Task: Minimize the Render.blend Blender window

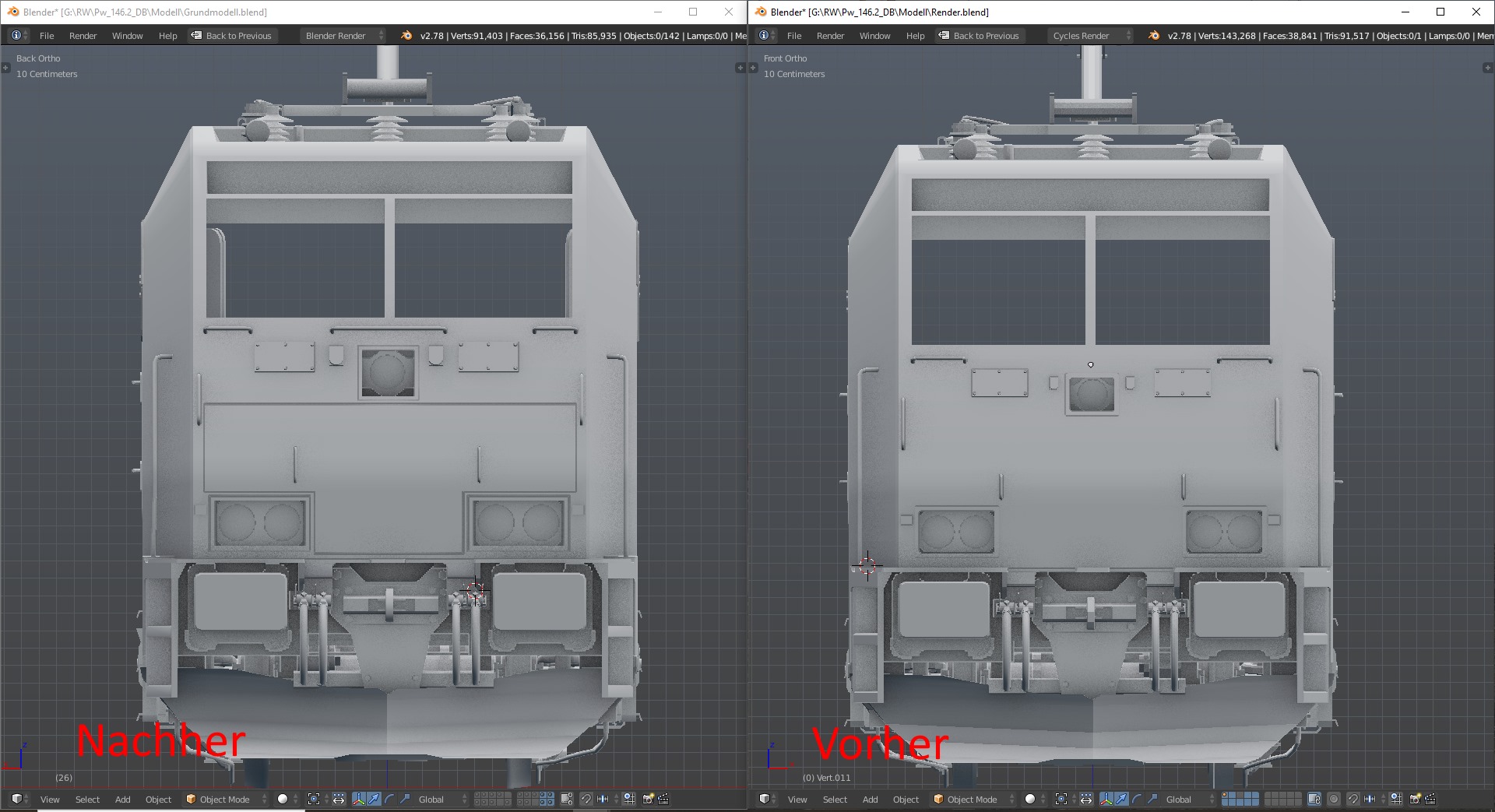Action: coord(1405,12)
